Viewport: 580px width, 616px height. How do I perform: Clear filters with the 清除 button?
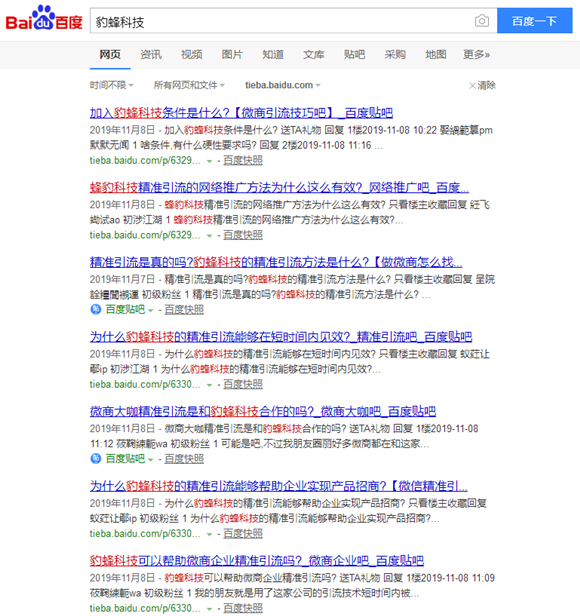tap(482, 85)
